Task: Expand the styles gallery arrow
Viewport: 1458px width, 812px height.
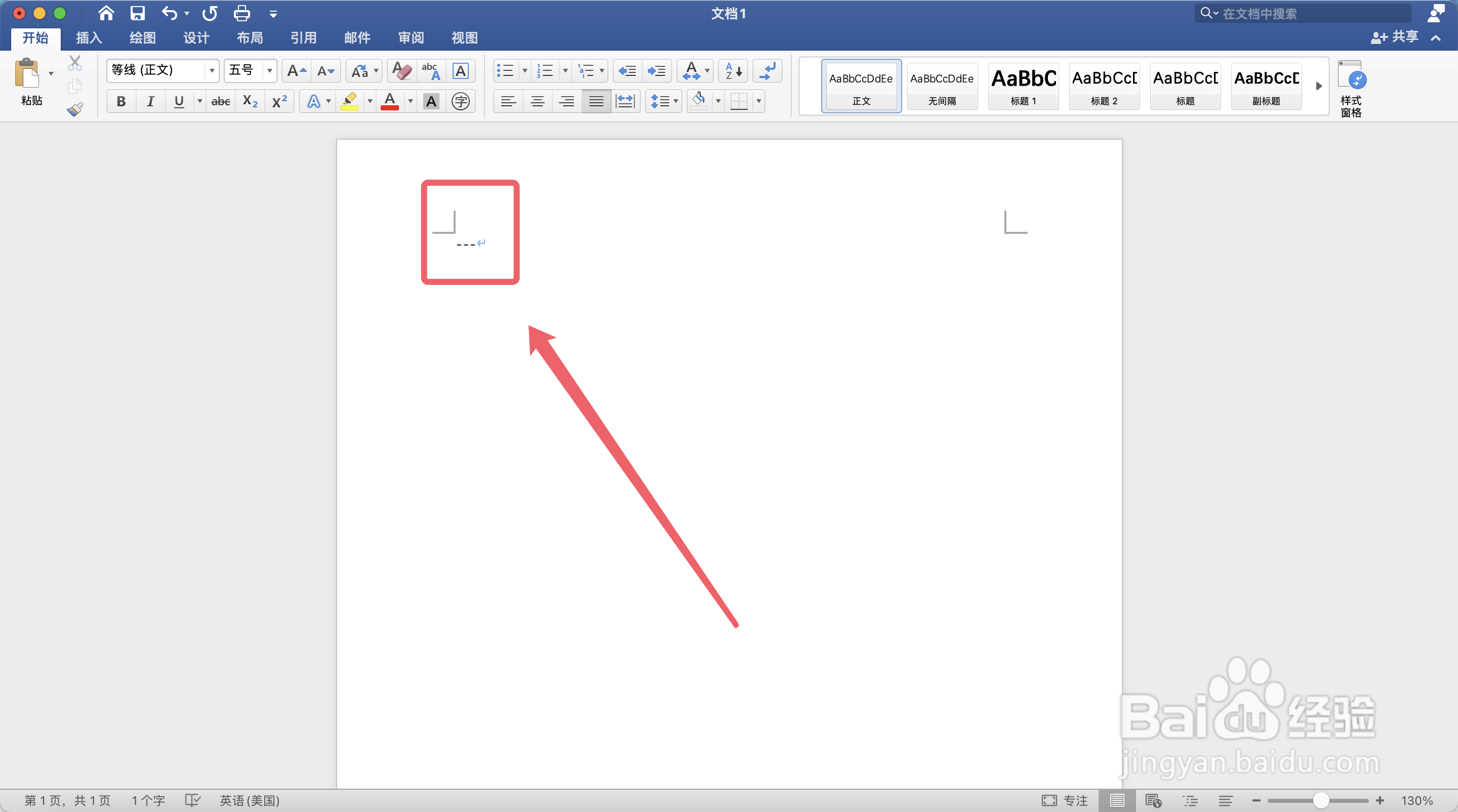Action: tap(1319, 86)
